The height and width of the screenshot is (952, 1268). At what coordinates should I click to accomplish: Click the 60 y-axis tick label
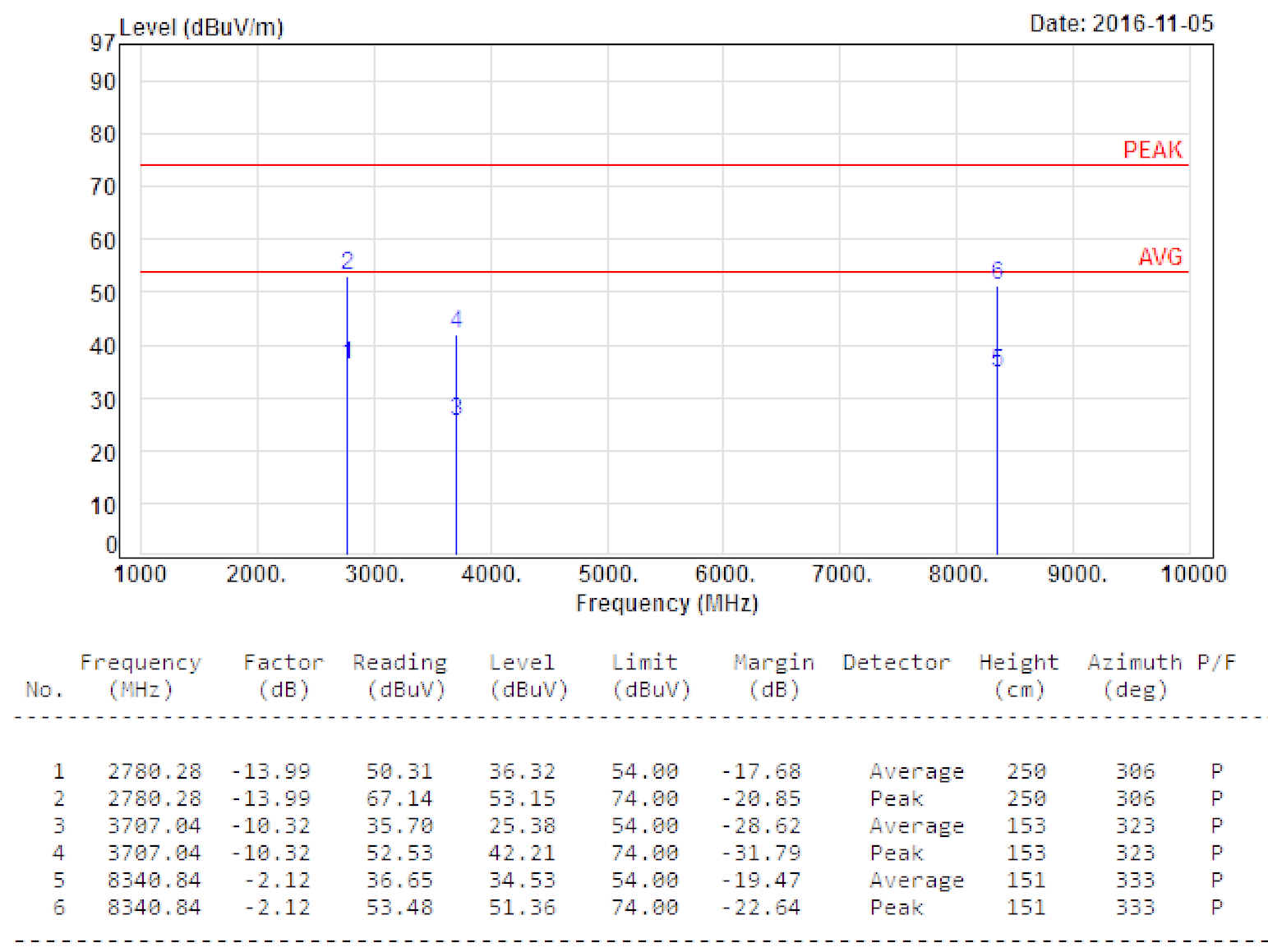(103, 241)
